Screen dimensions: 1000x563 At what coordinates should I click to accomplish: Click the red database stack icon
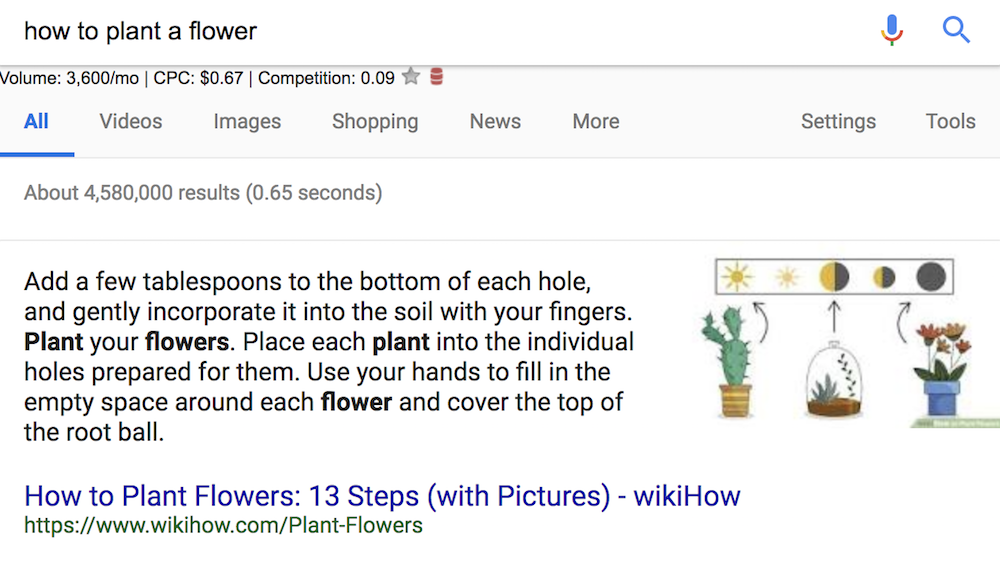coord(436,77)
